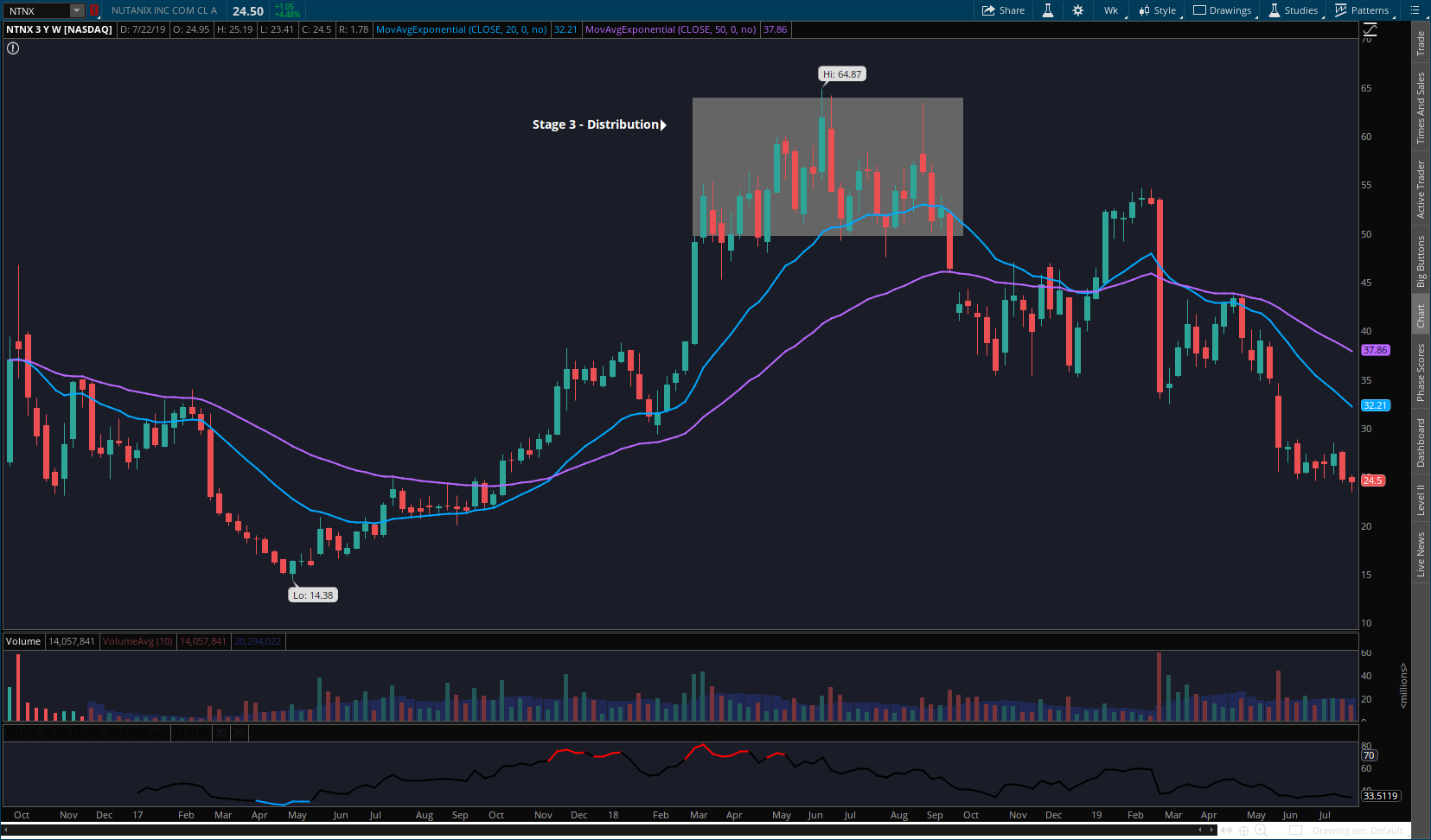Click the red linking number 1 icon
Viewport: 1431px width, 840px height.
pos(93,11)
